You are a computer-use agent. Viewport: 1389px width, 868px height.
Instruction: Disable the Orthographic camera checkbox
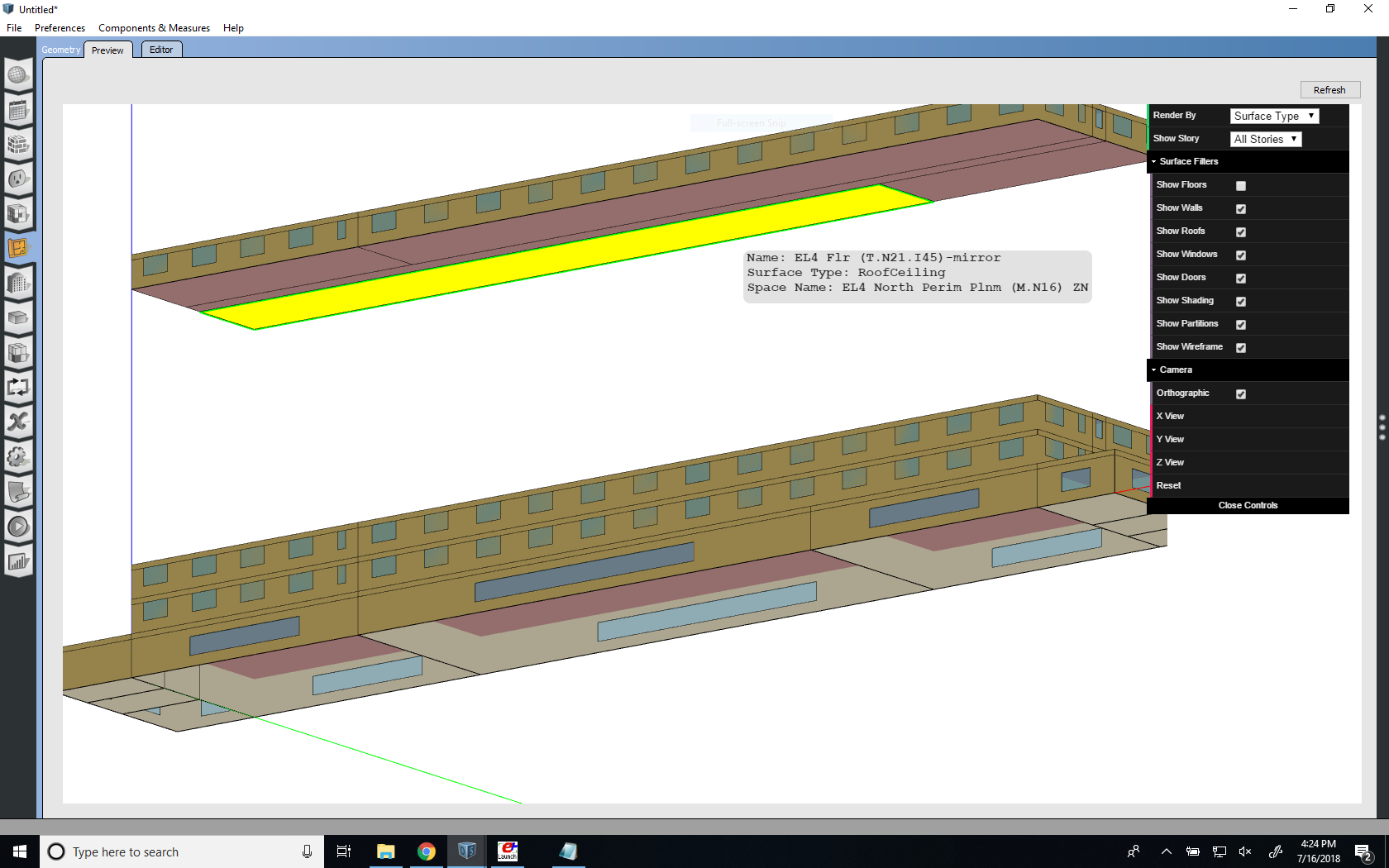pyautogui.click(x=1240, y=394)
